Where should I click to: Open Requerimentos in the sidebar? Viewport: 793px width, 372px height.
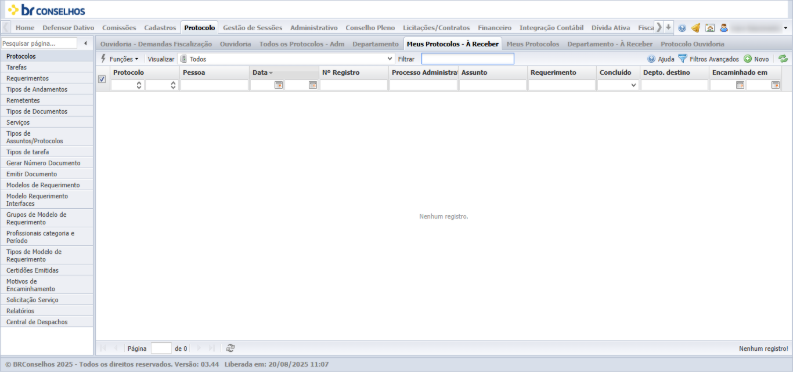click(x=47, y=78)
